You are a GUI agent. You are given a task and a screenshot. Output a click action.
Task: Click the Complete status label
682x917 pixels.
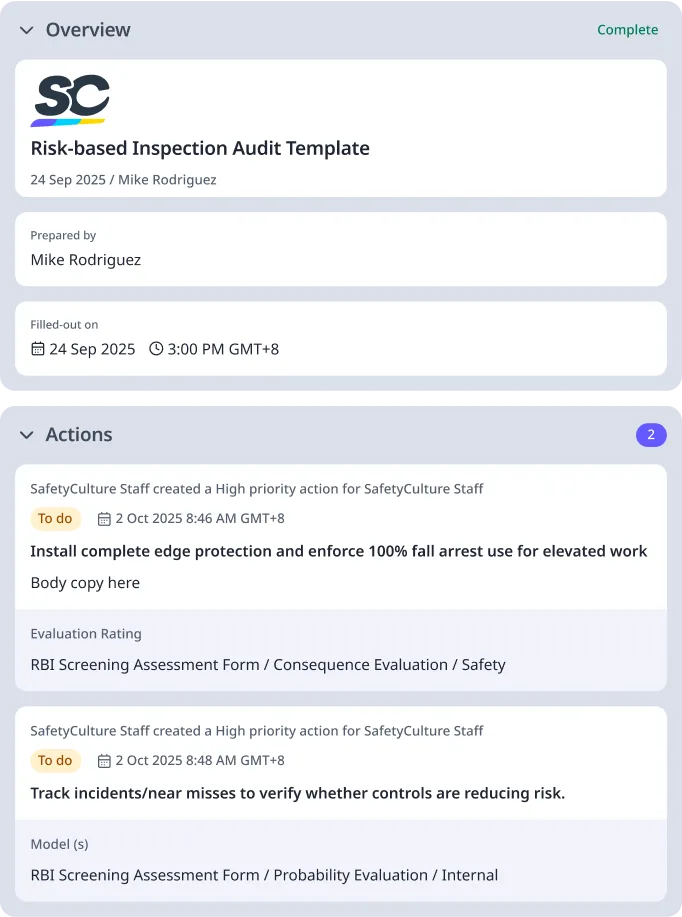point(627,30)
